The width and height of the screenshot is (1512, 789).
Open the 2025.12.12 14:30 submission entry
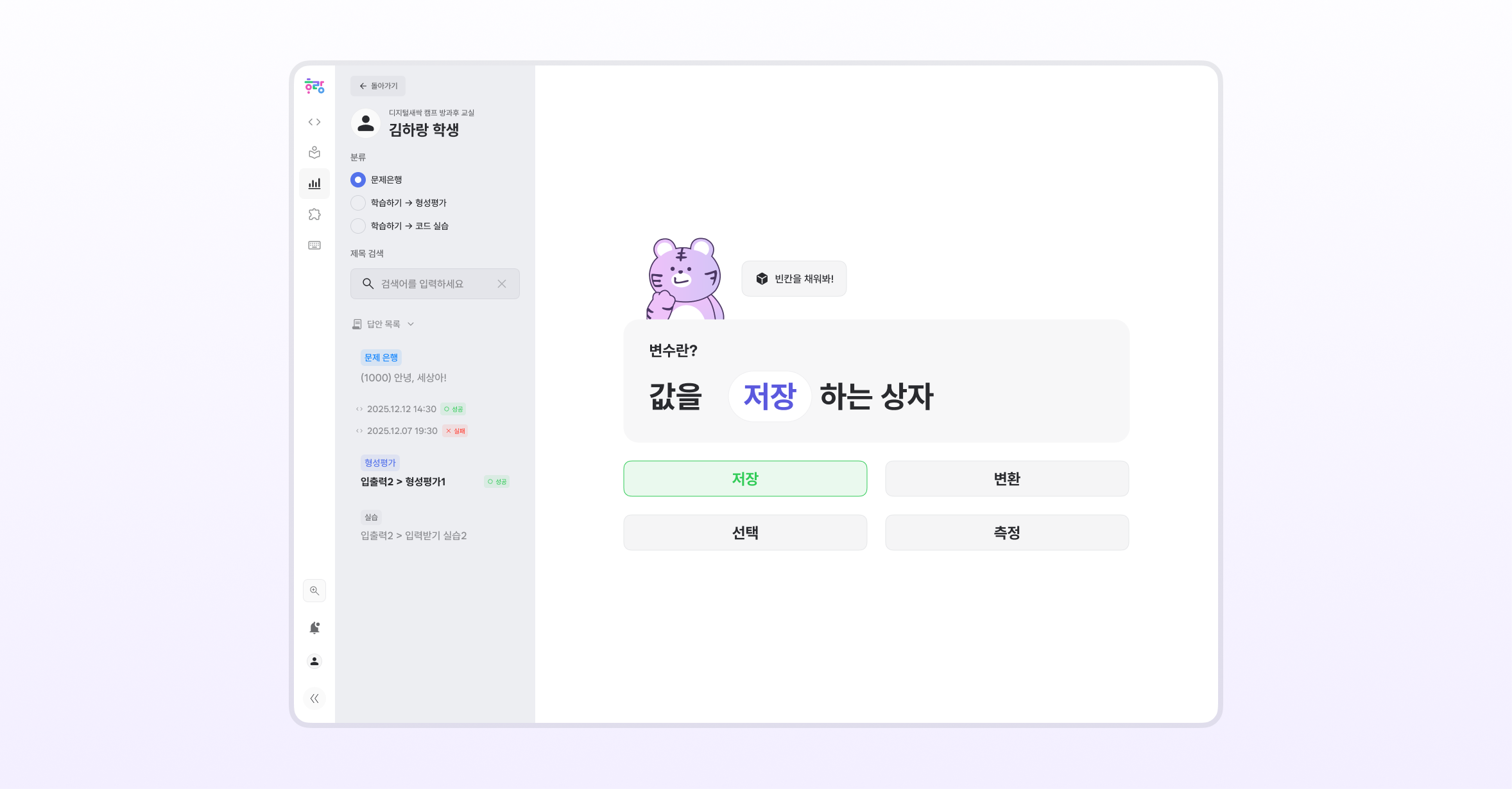click(x=411, y=409)
